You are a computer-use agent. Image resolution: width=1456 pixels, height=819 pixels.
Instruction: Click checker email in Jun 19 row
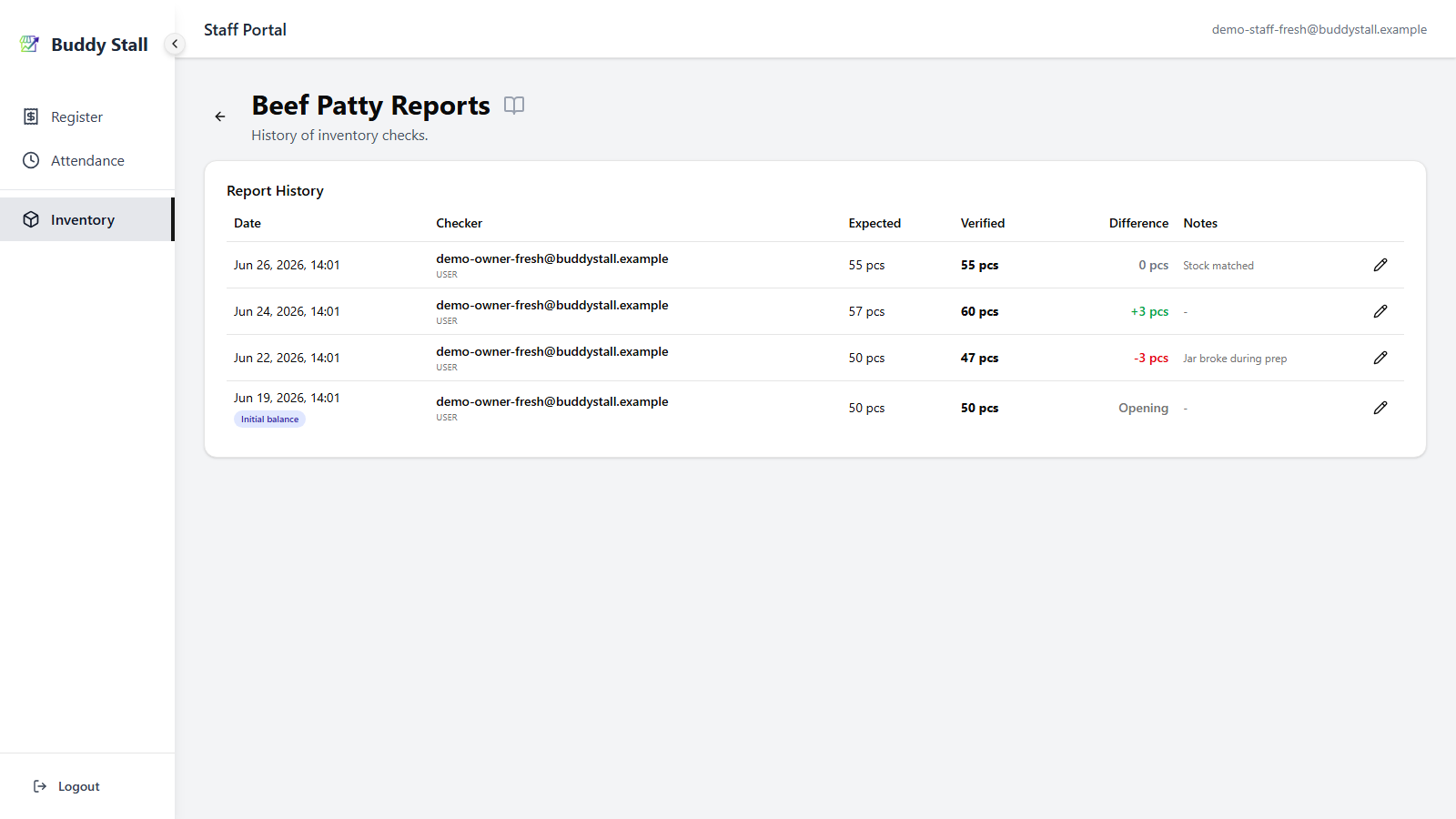click(x=551, y=401)
